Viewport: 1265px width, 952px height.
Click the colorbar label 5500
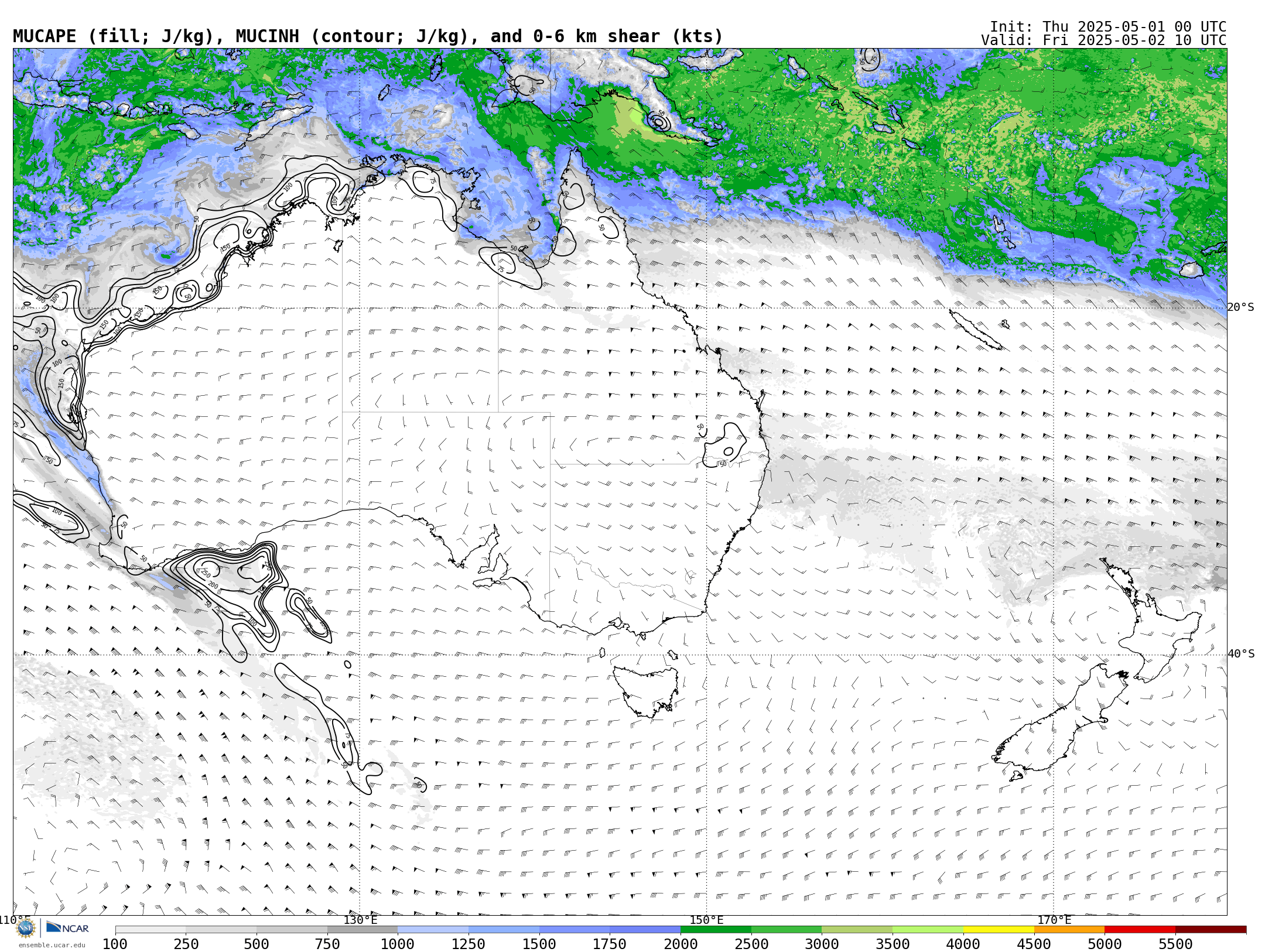coord(1175,944)
